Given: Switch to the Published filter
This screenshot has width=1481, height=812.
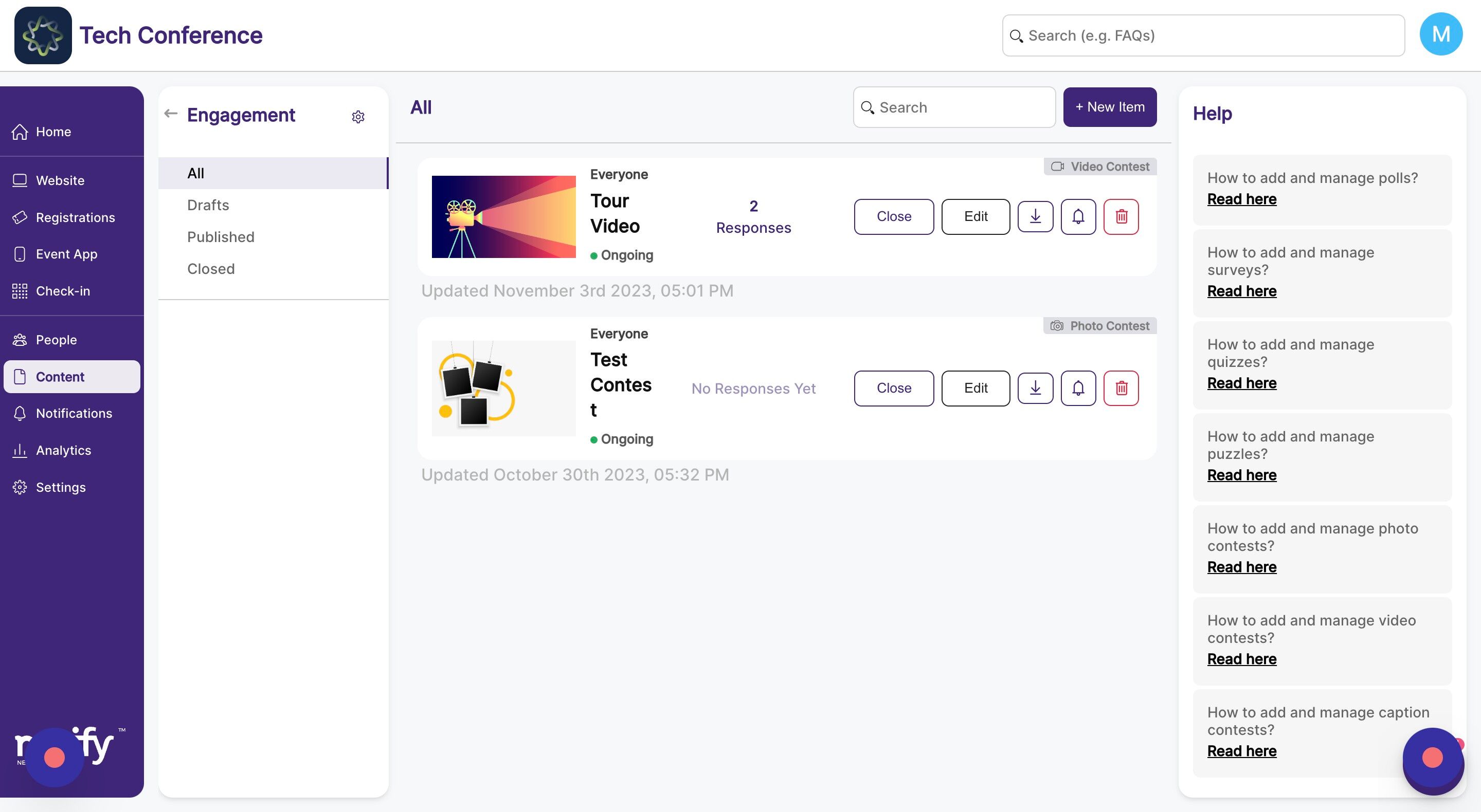Looking at the screenshot, I should (221, 237).
